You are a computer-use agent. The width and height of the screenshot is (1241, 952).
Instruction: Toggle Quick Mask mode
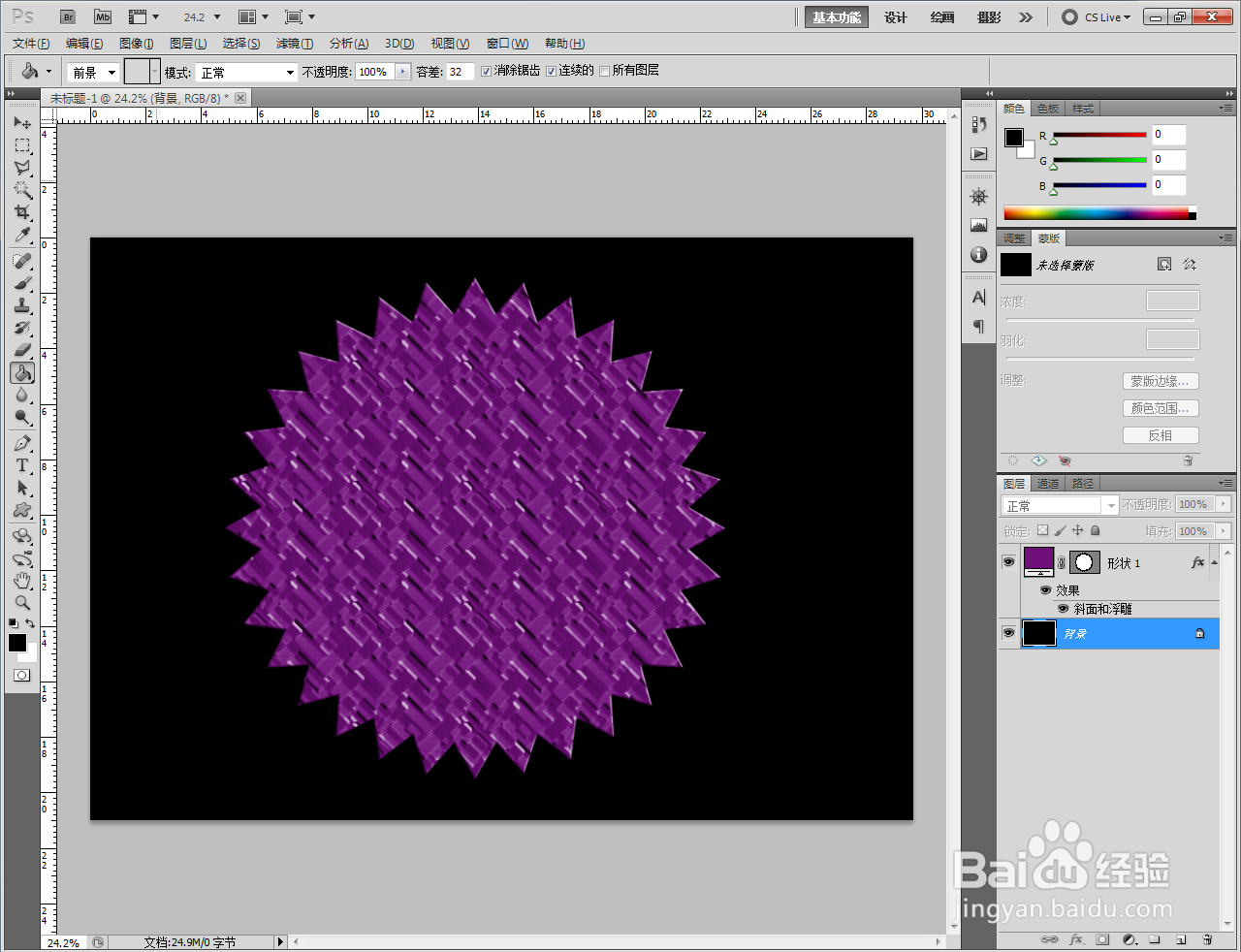(x=21, y=675)
